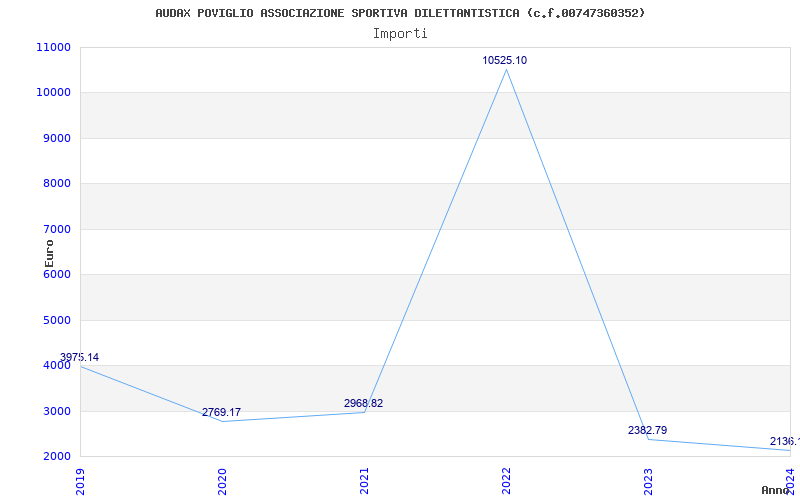Click the 'Euro' y-axis label

49,253
